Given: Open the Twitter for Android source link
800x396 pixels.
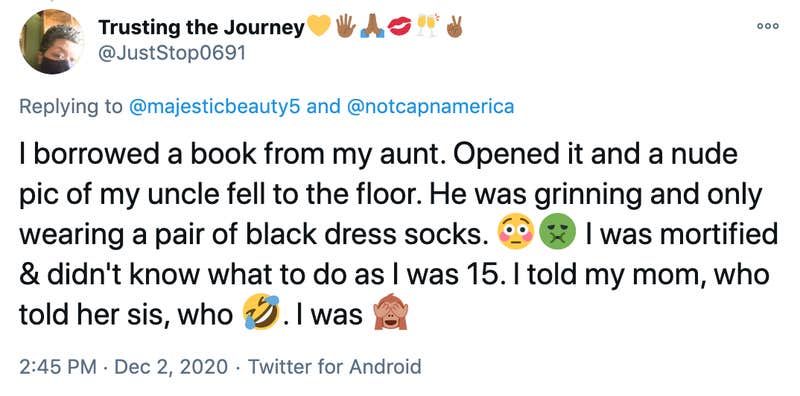Looking at the screenshot, I should pos(332,366).
